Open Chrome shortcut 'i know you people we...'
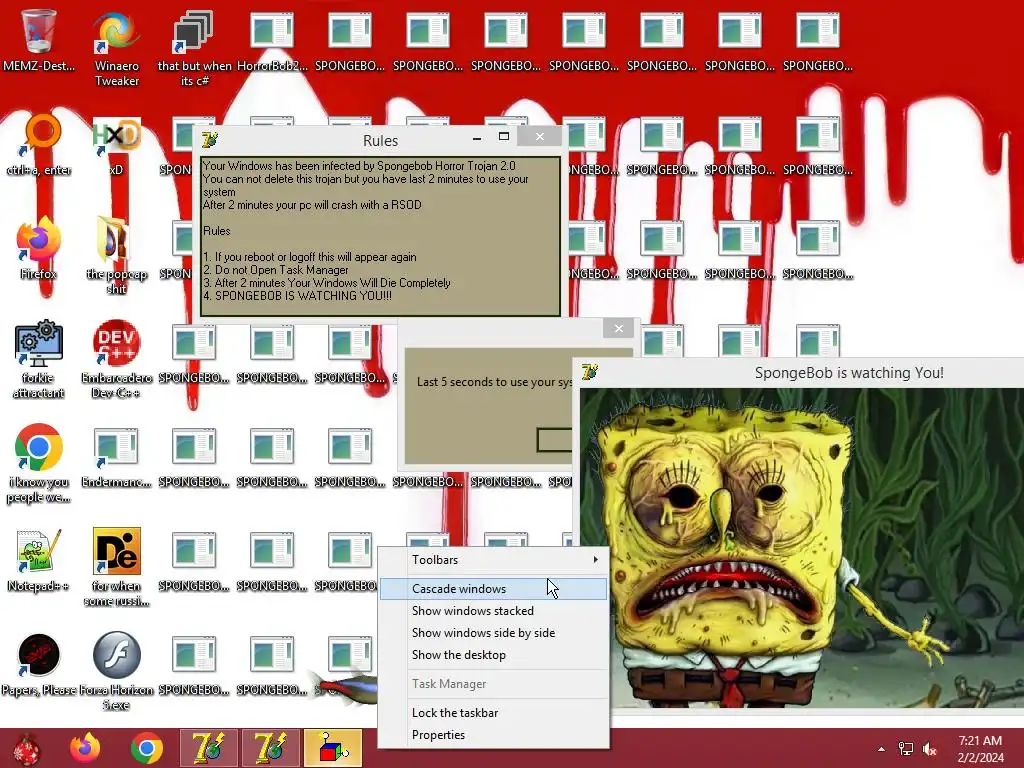The width and height of the screenshot is (1024, 768). coord(39,464)
